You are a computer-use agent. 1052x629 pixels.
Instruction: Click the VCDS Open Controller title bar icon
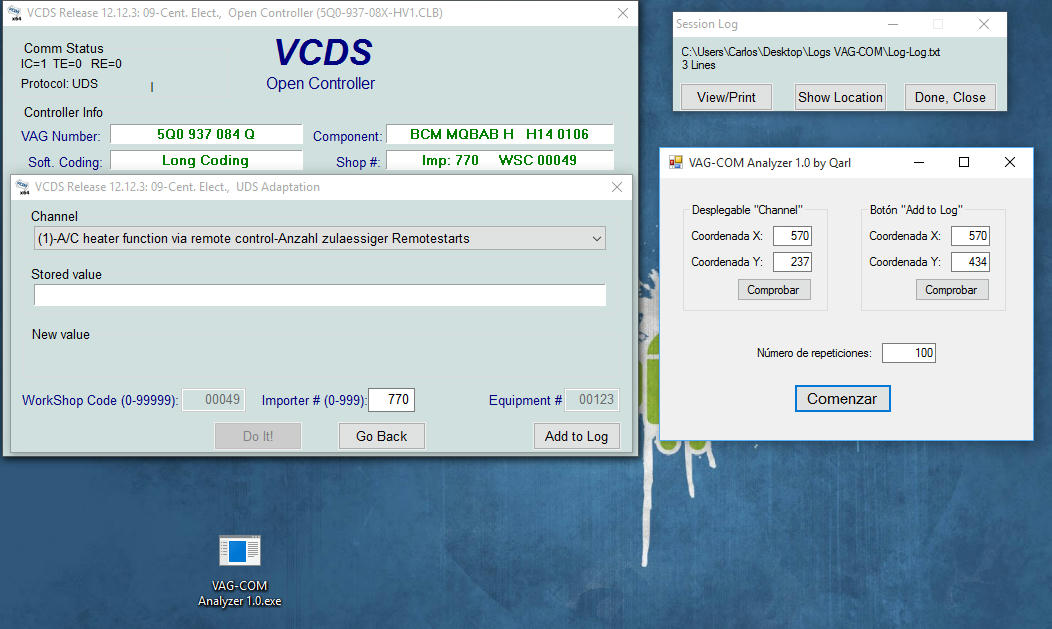[14, 13]
